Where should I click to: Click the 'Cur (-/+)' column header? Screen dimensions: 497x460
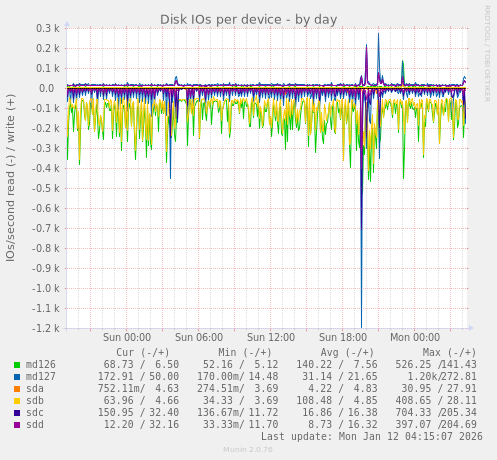click(x=143, y=353)
